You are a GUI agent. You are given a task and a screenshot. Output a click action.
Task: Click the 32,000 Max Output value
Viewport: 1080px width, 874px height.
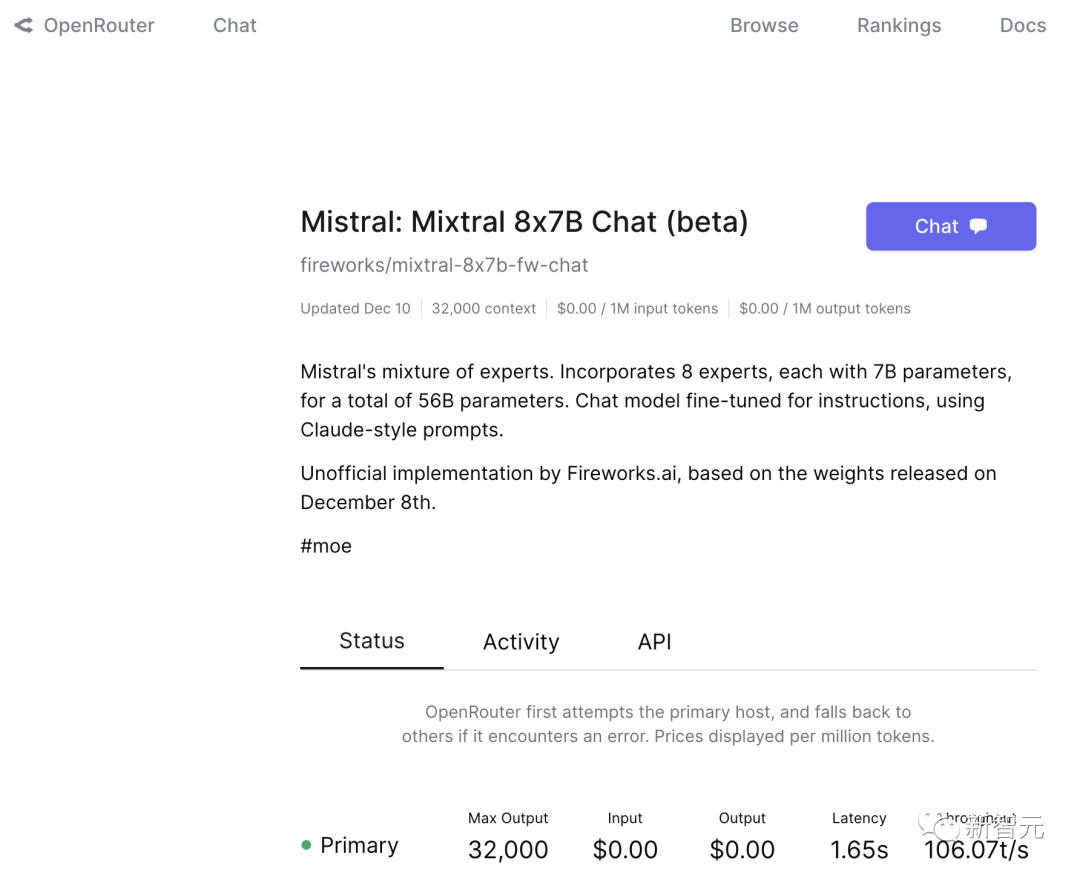click(x=508, y=850)
